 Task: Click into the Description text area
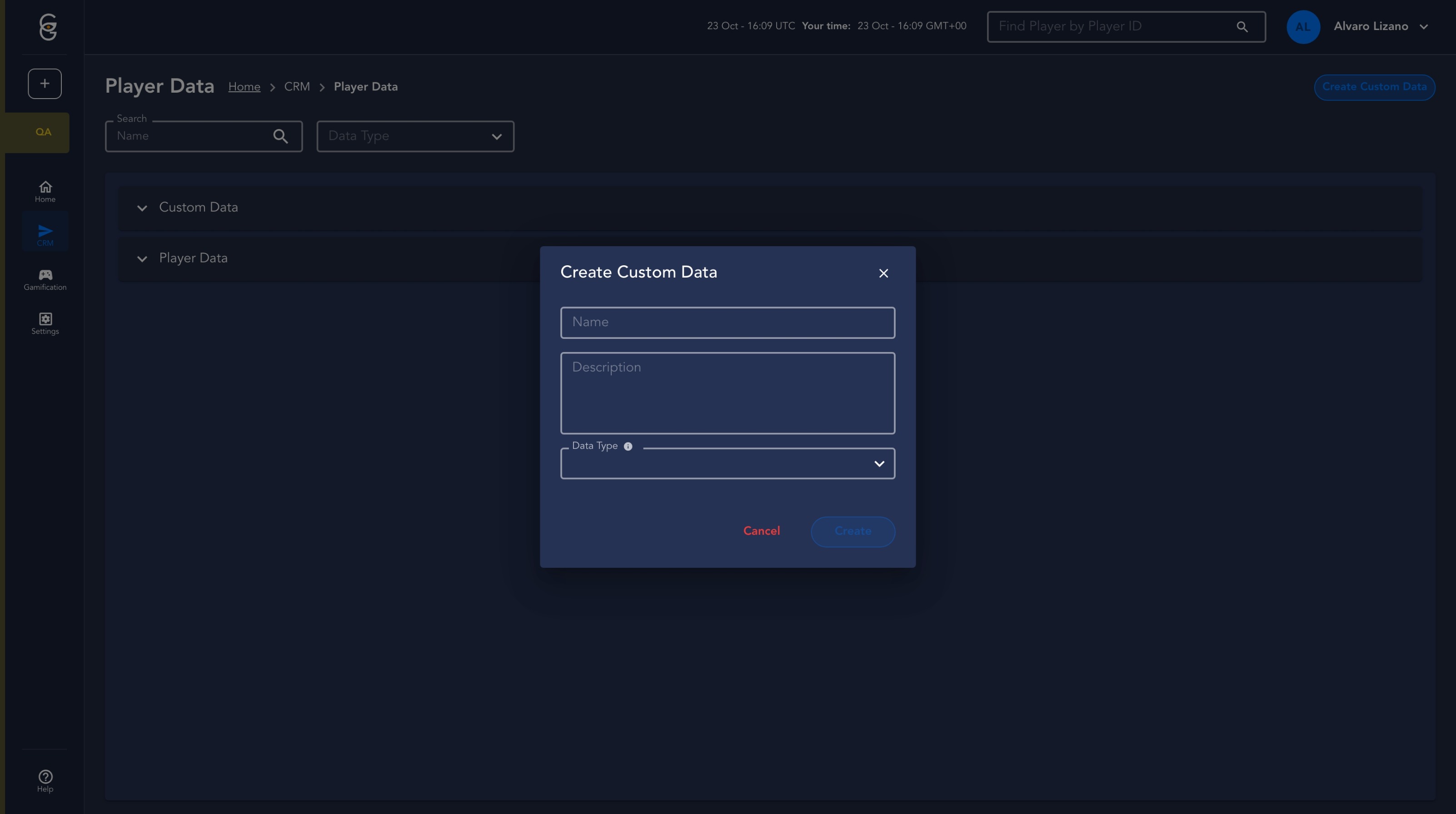click(727, 393)
